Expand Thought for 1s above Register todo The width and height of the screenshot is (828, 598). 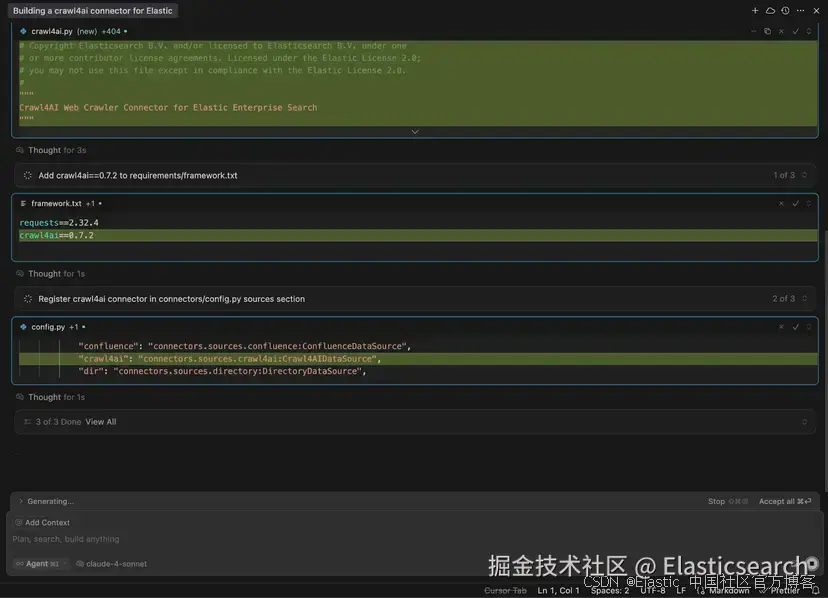tap(56, 274)
